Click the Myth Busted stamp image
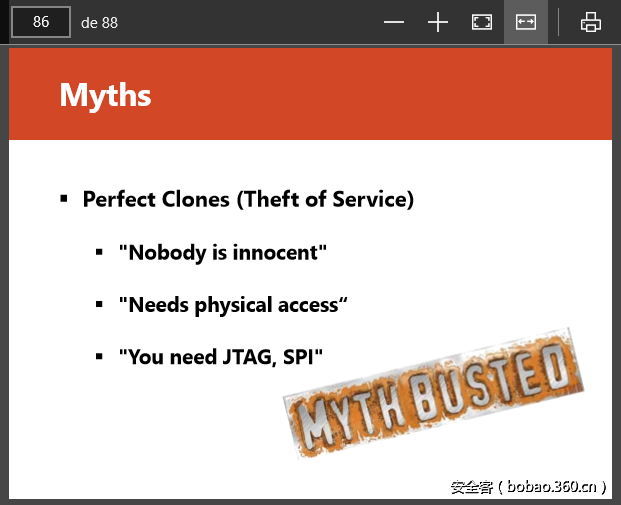The image size is (621, 505). coord(433,393)
